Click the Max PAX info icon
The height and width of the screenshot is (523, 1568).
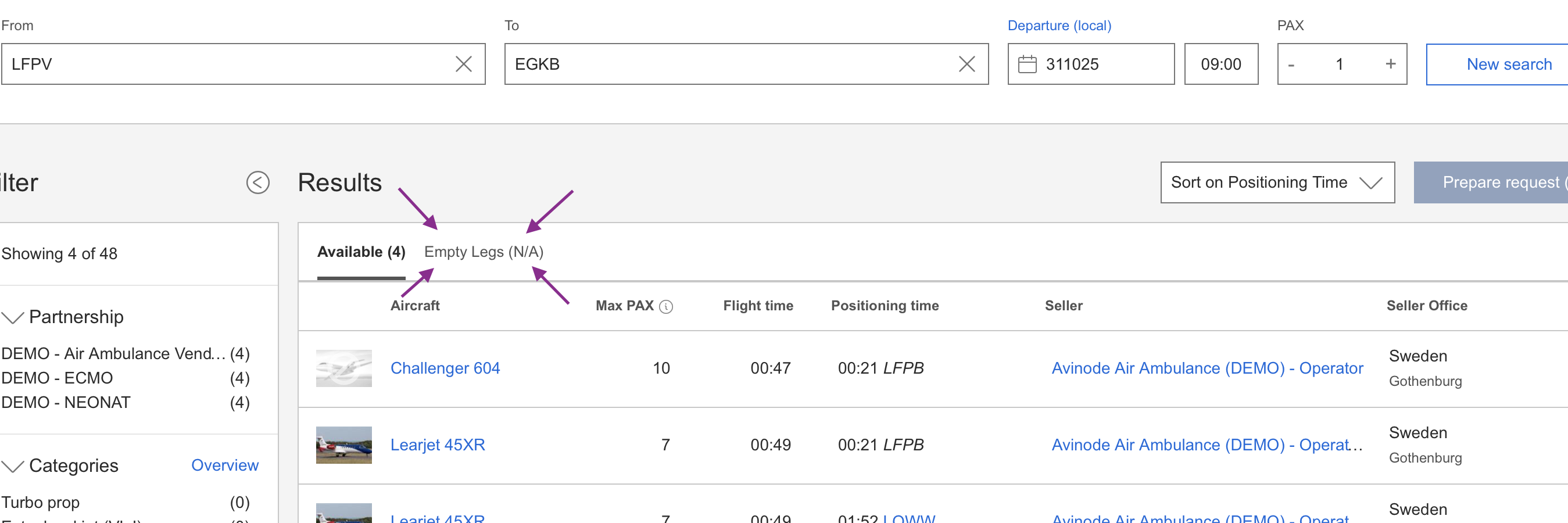point(666,306)
